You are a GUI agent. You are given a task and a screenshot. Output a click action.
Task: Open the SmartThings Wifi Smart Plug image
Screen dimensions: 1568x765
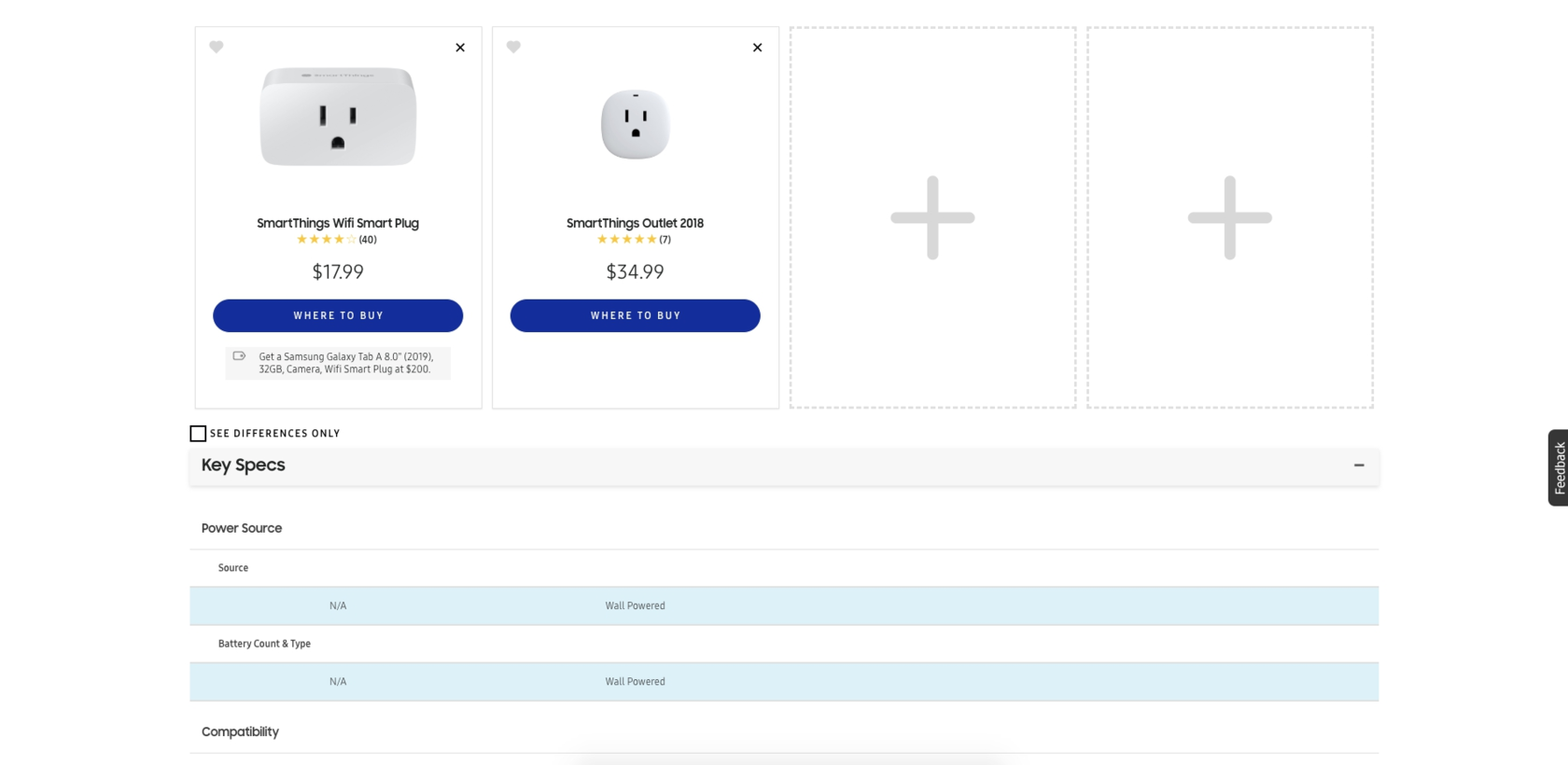338,117
